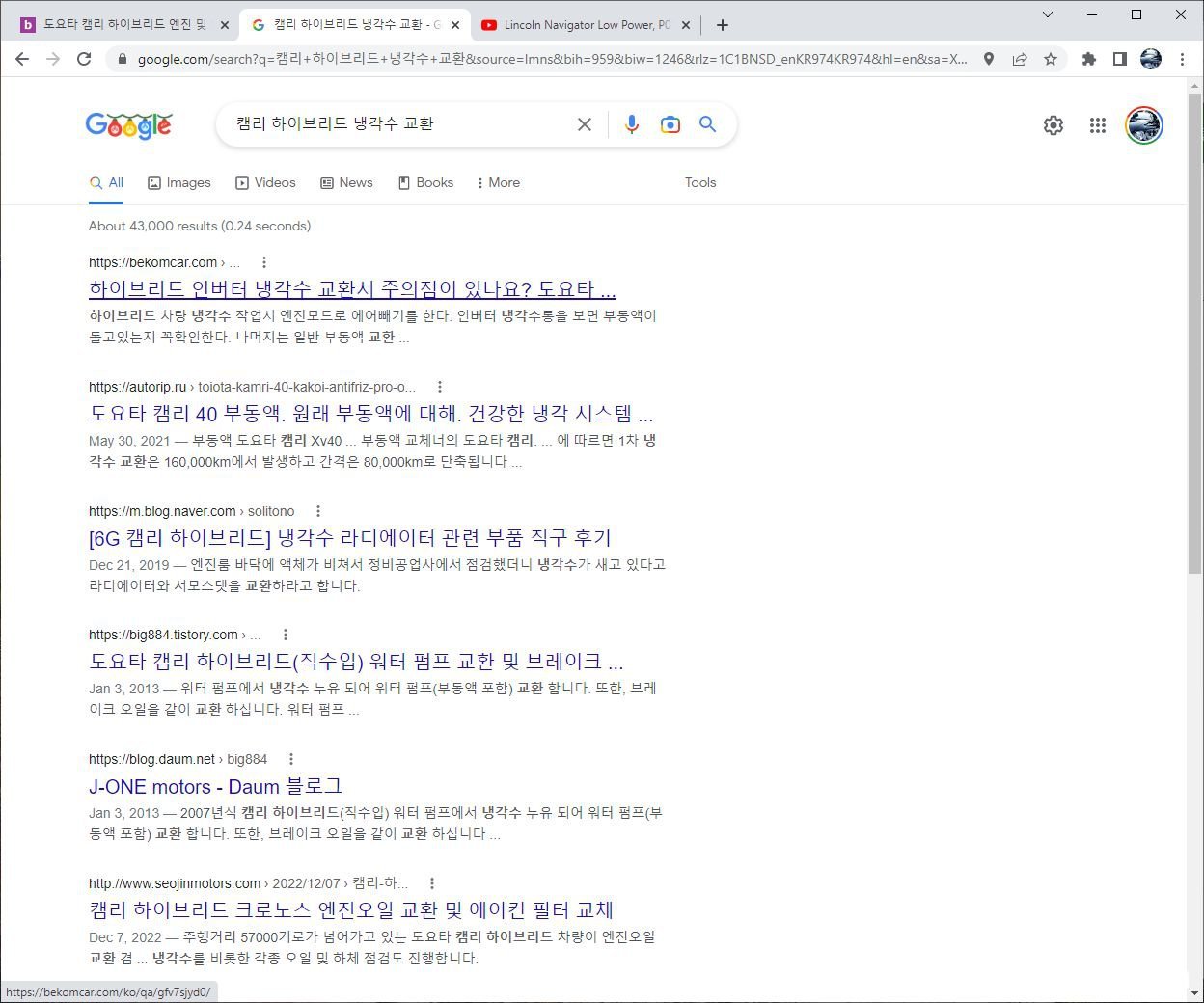
Task: Open tab search dropdown arrow
Action: [1048, 14]
